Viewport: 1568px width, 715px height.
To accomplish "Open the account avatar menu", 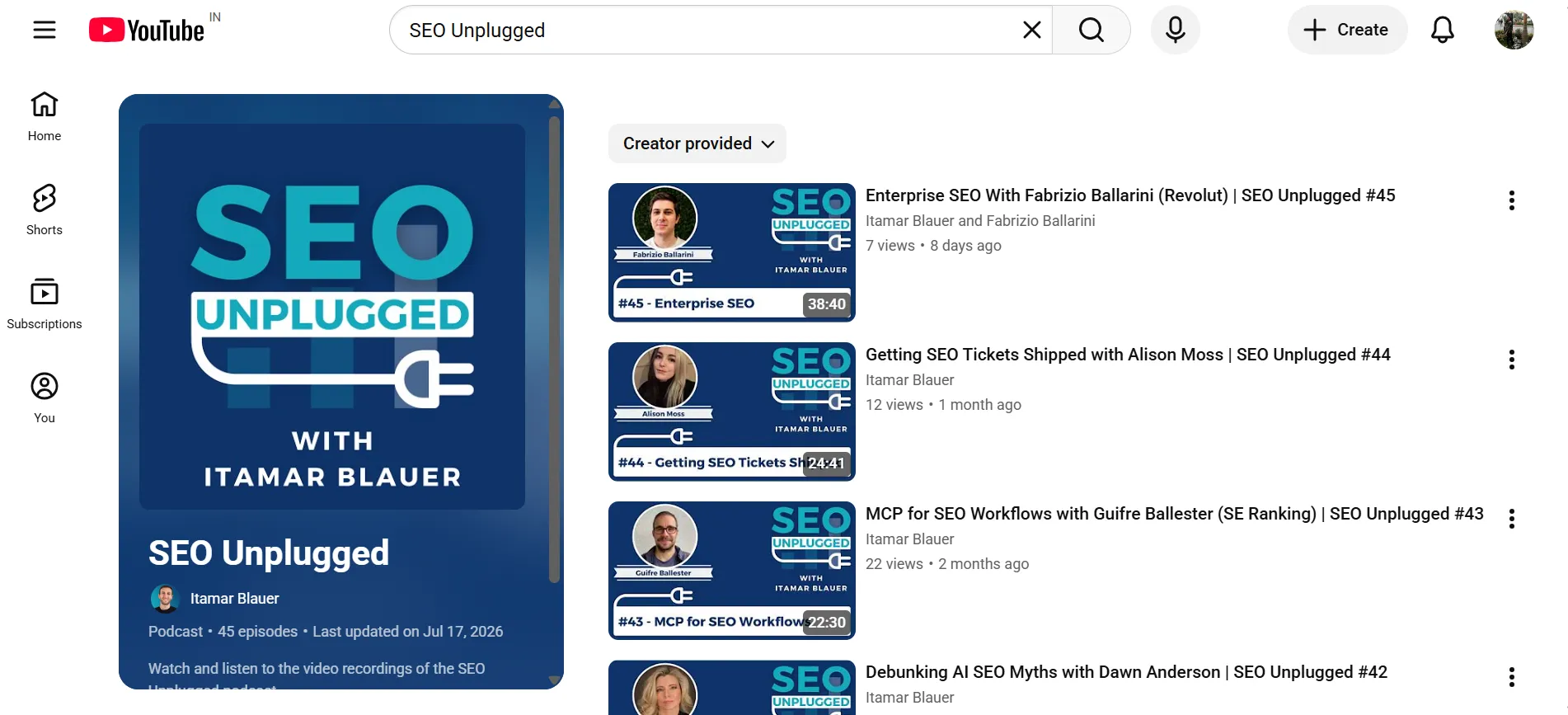I will tap(1514, 30).
